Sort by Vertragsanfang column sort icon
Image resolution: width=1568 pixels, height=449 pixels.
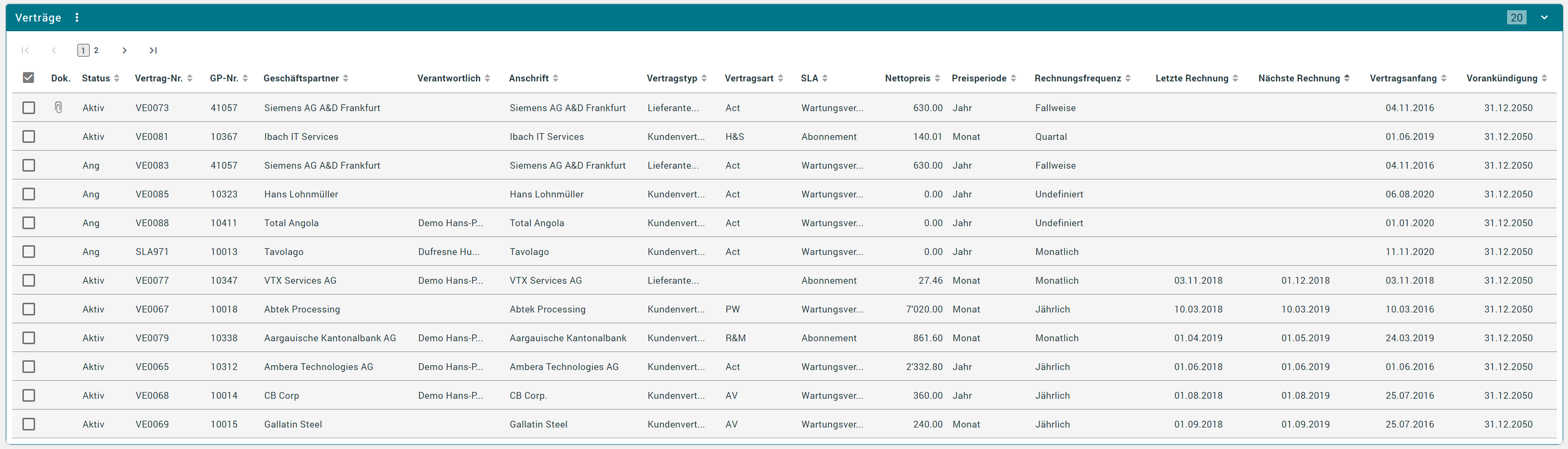[x=1444, y=78]
